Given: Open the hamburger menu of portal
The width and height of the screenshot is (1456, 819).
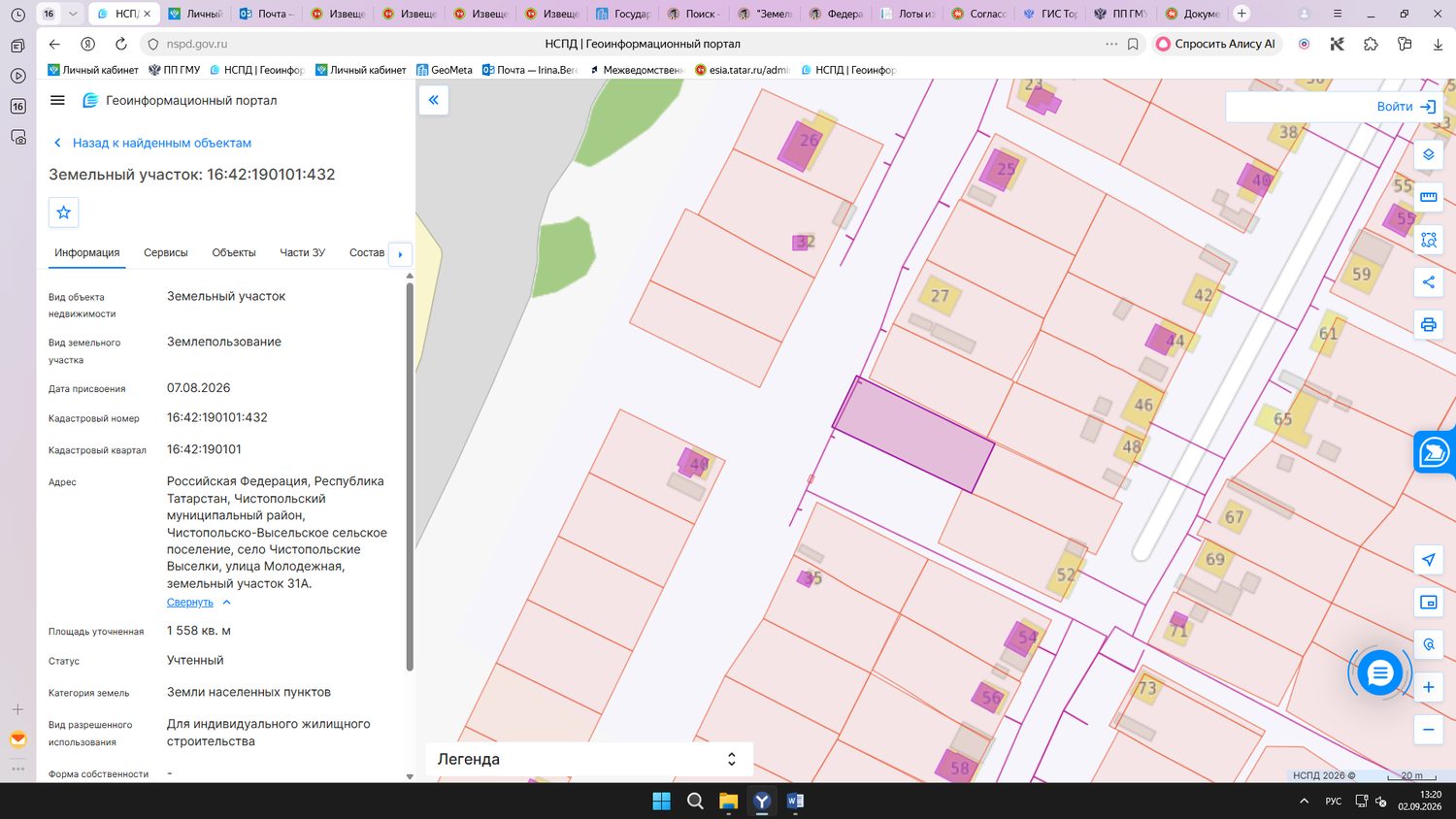Looking at the screenshot, I should (x=57, y=100).
